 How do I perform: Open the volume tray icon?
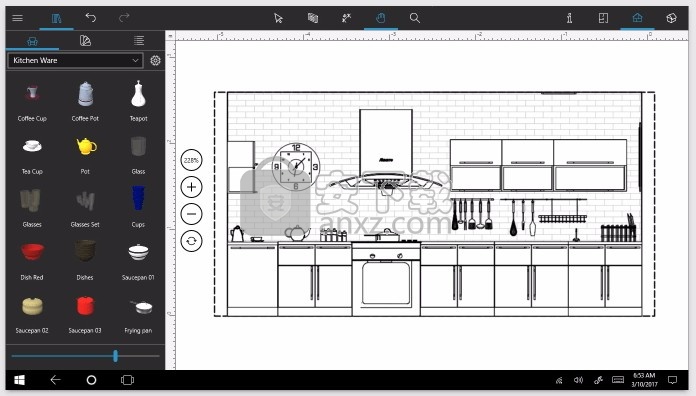578,380
